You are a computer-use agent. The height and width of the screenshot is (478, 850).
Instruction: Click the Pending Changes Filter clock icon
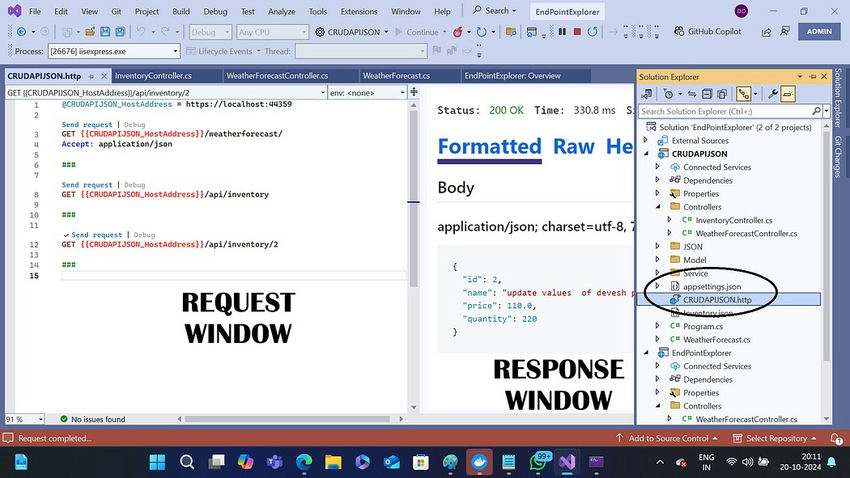point(668,94)
